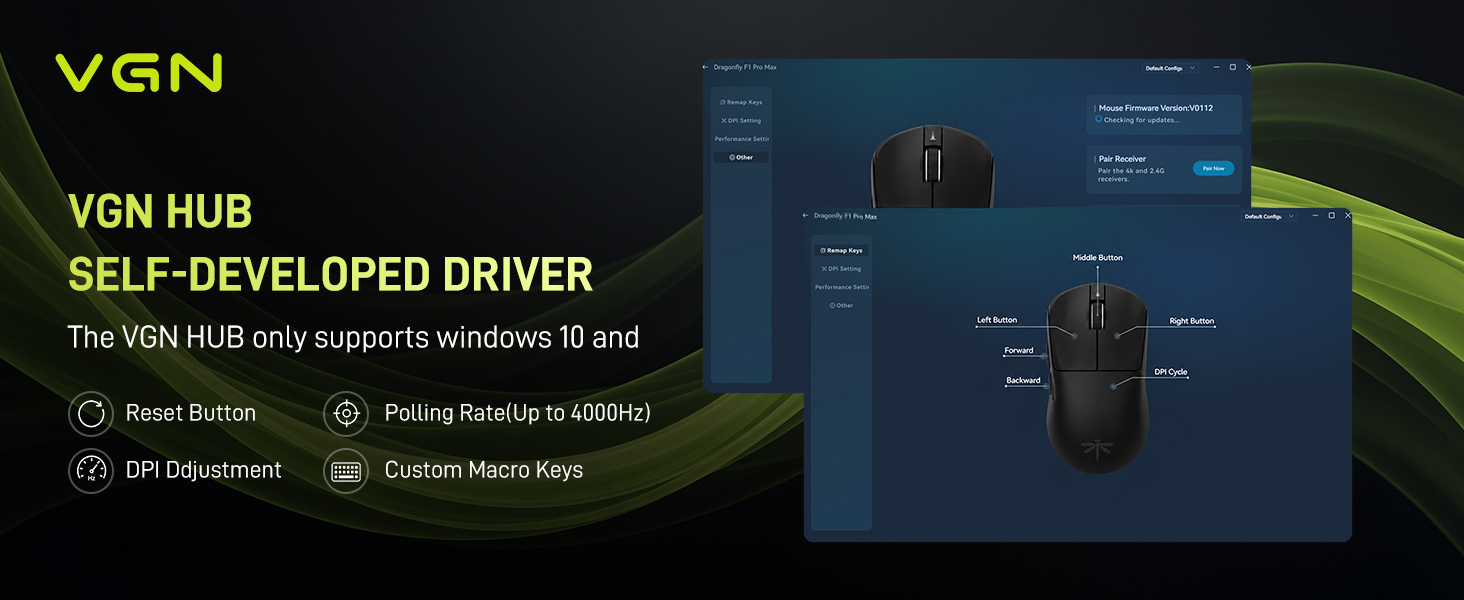The height and width of the screenshot is (600, 1464).
Task: Open Default Configs dropdown in rear window
Action: pyautogui.click(x=1170, y=68)
